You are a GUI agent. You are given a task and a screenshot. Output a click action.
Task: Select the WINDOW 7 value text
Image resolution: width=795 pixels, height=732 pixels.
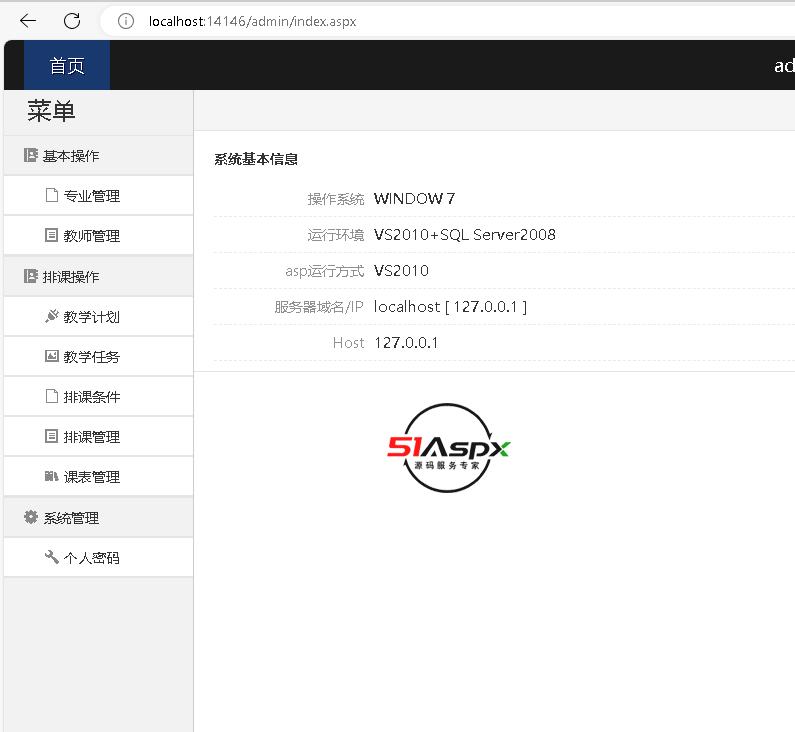pyautogui.click(x=414, y=198)
